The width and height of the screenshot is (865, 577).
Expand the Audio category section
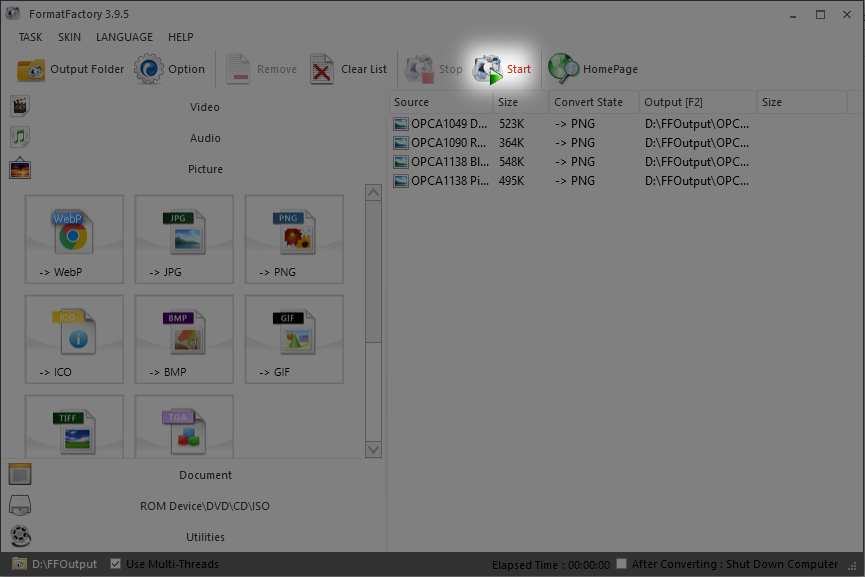(x=204, y=138)
